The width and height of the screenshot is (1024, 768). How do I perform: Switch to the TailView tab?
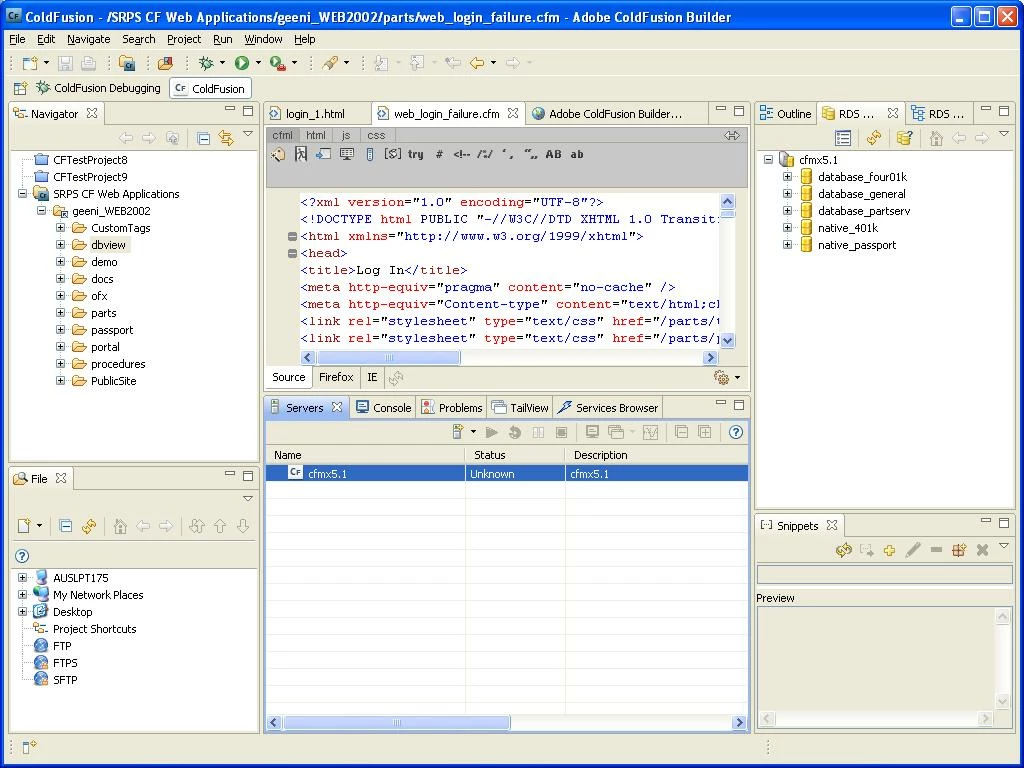tap(520, 408)
